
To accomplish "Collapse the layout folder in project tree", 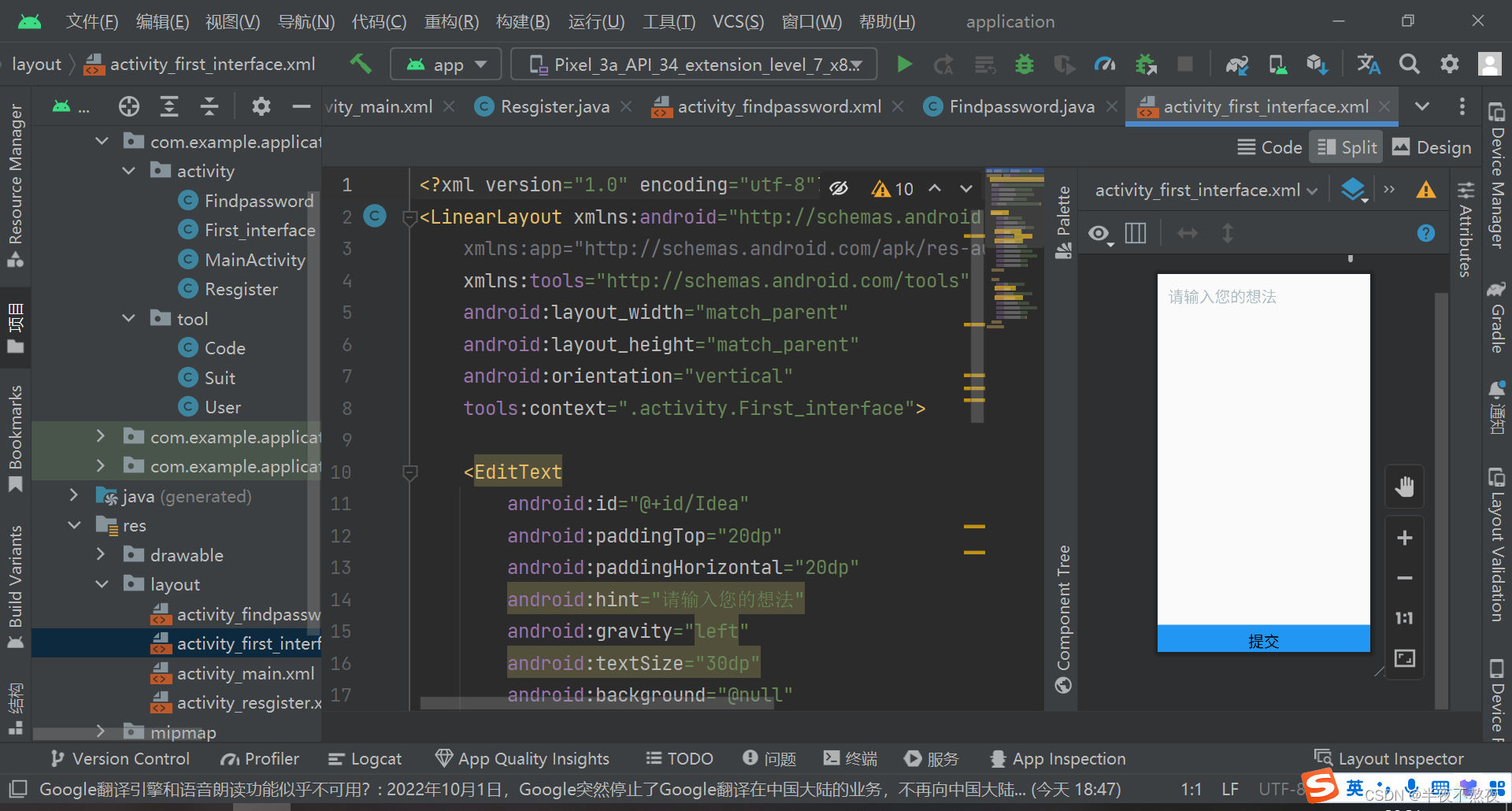I will (102, 584).
